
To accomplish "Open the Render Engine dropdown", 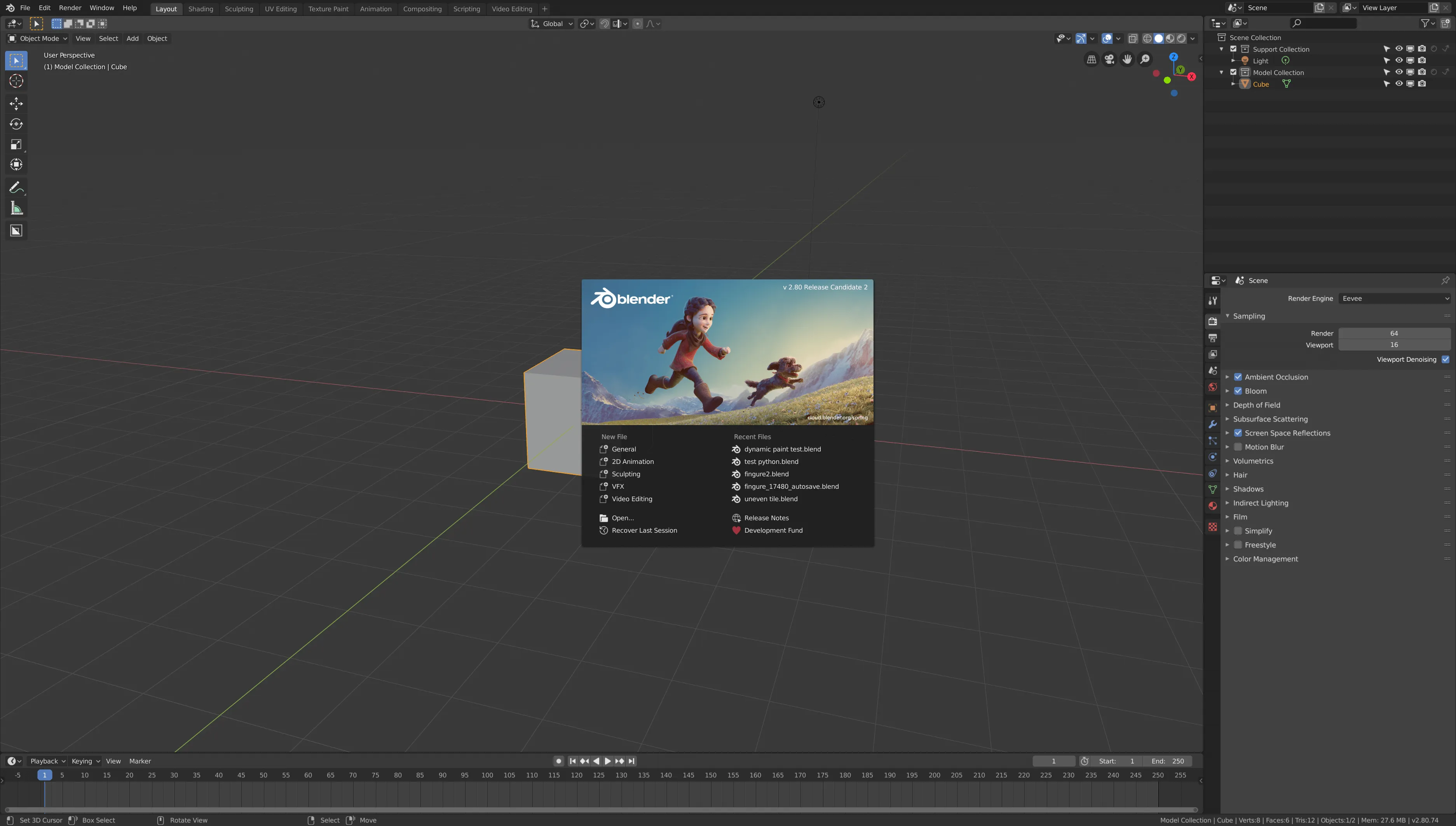I will click(1393, 298).
